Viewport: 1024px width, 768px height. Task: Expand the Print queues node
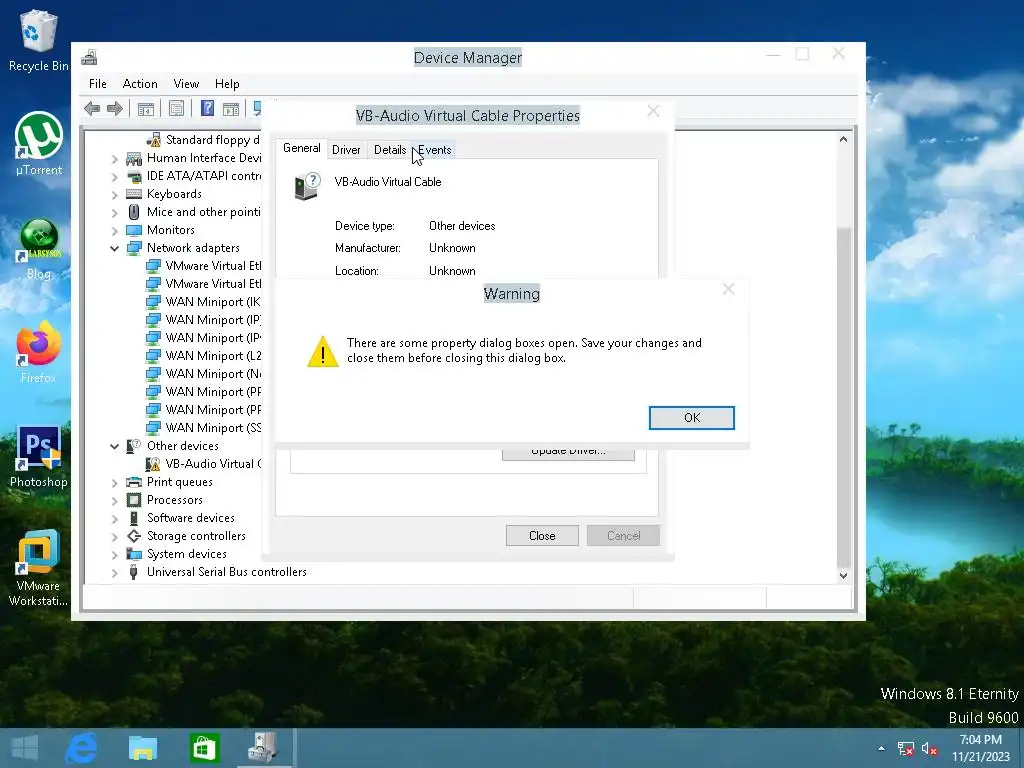tap(114, 483)
